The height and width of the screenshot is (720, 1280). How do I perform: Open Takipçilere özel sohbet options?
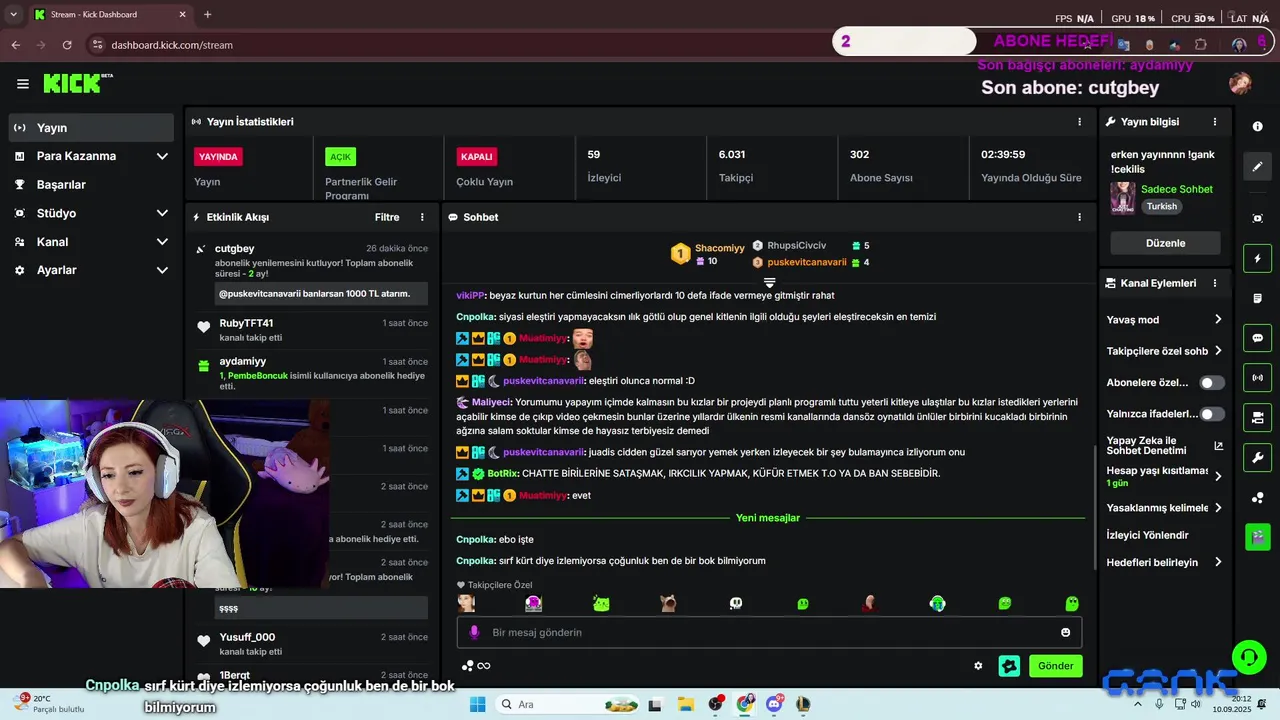tap(1165, 351)
